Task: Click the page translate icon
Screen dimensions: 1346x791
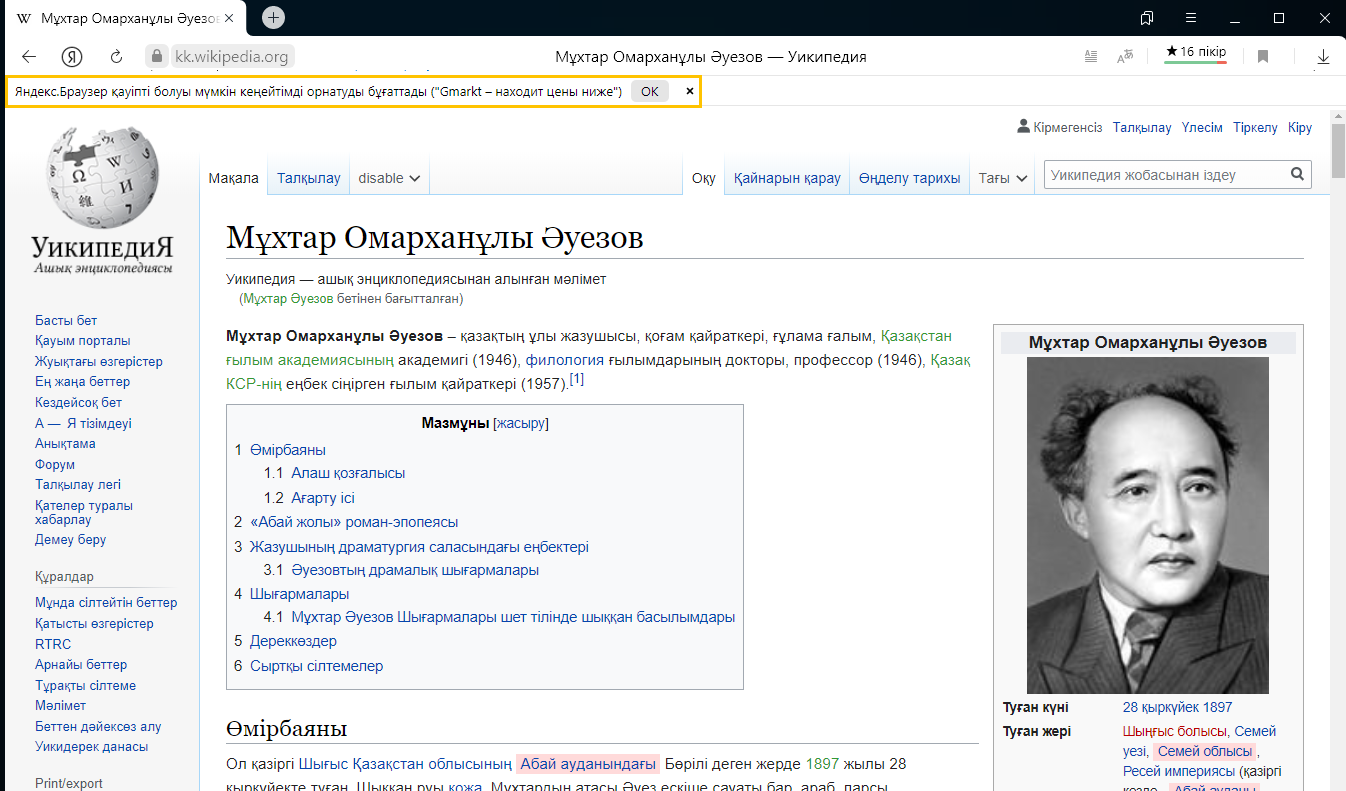Action: [x=1125, y=57]
